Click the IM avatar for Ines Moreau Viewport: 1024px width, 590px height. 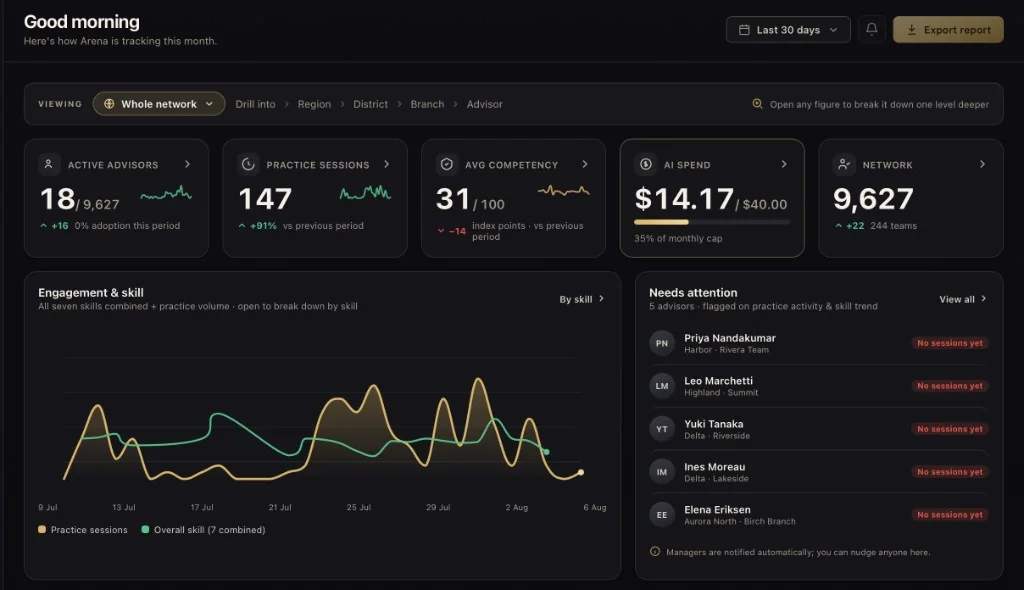662,472
